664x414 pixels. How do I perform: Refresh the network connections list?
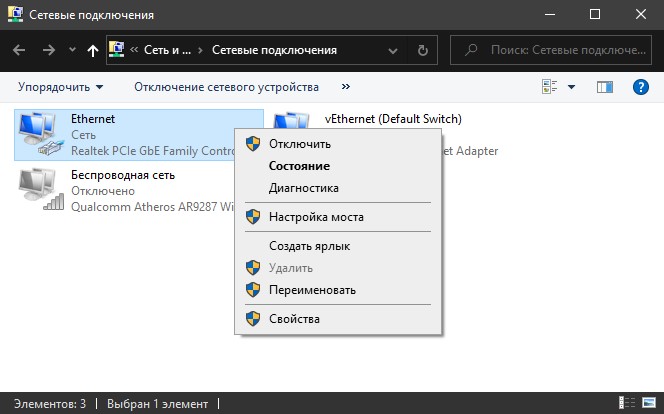tap(423, 51)
